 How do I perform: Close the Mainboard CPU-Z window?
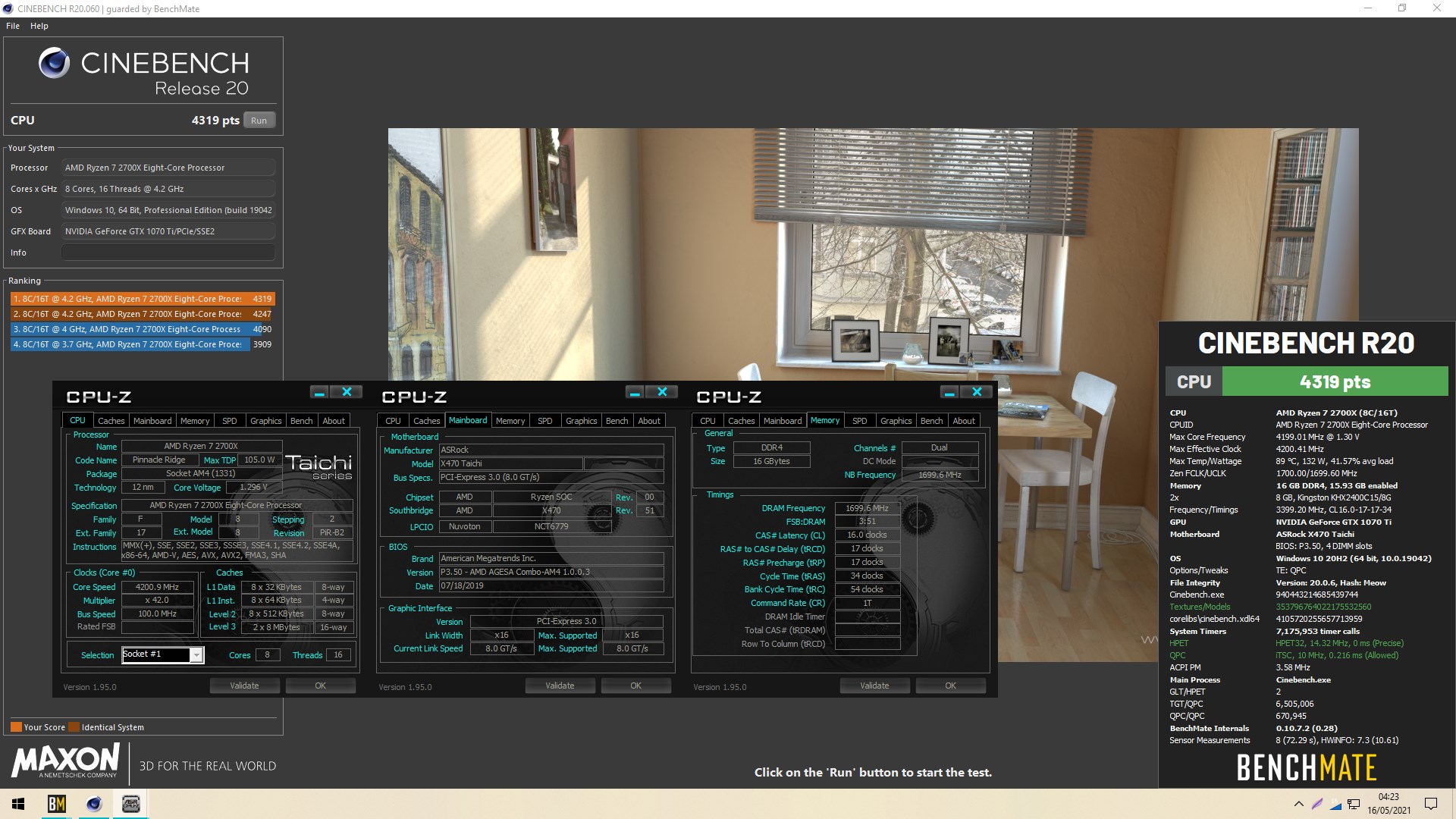(x=662, y=392)
